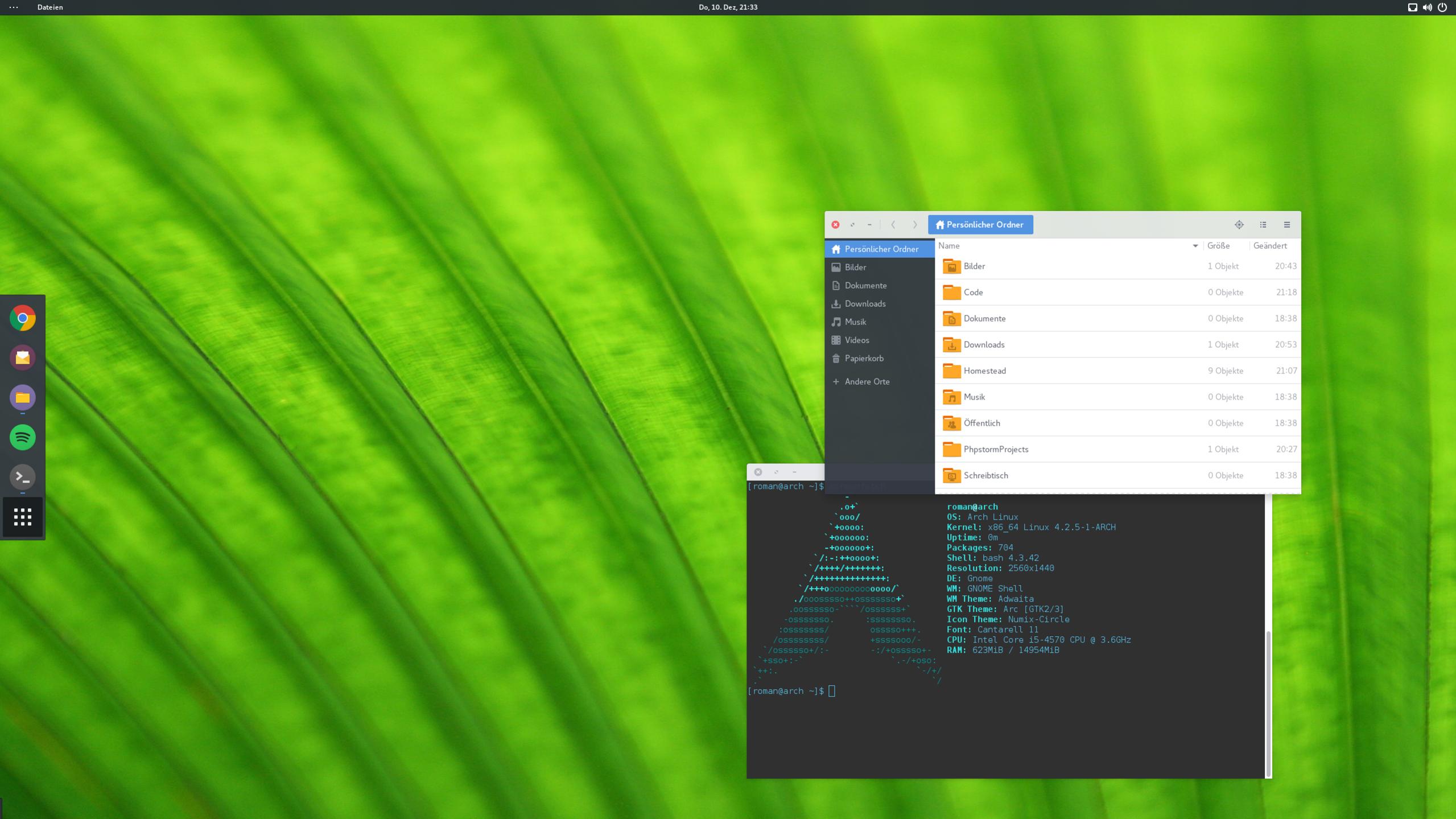Open Bilder in the sidebar
Image resolution: width=1456 pixels, height=819 pixels.
(x=880, y=267)
